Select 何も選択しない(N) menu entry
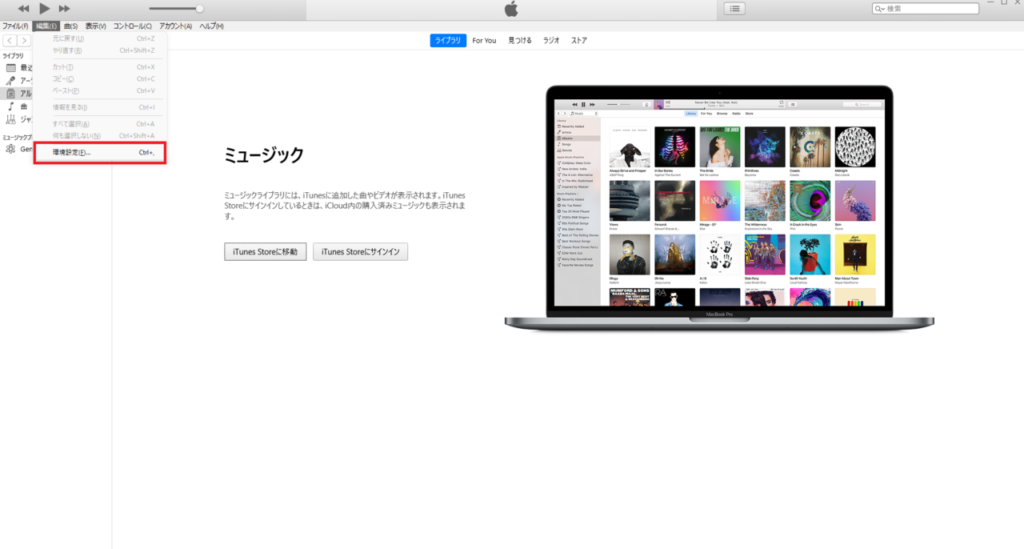1024x549 pixels. pyautogui.click(x=100, y=136)
